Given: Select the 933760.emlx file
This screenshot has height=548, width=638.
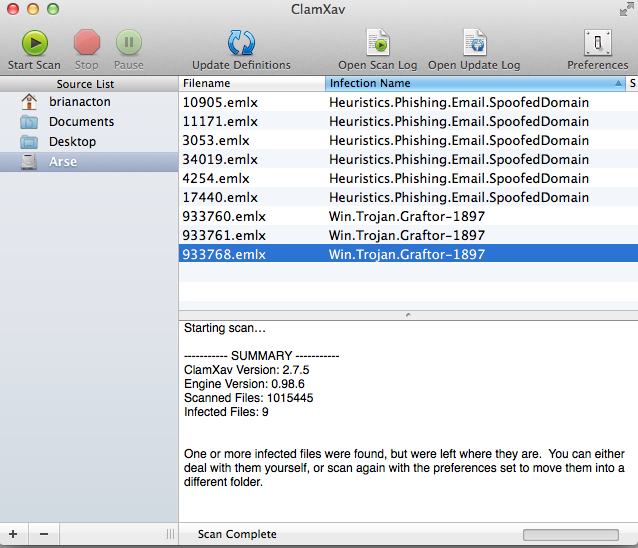Looking at the screenshot, I should click(224, 216).
